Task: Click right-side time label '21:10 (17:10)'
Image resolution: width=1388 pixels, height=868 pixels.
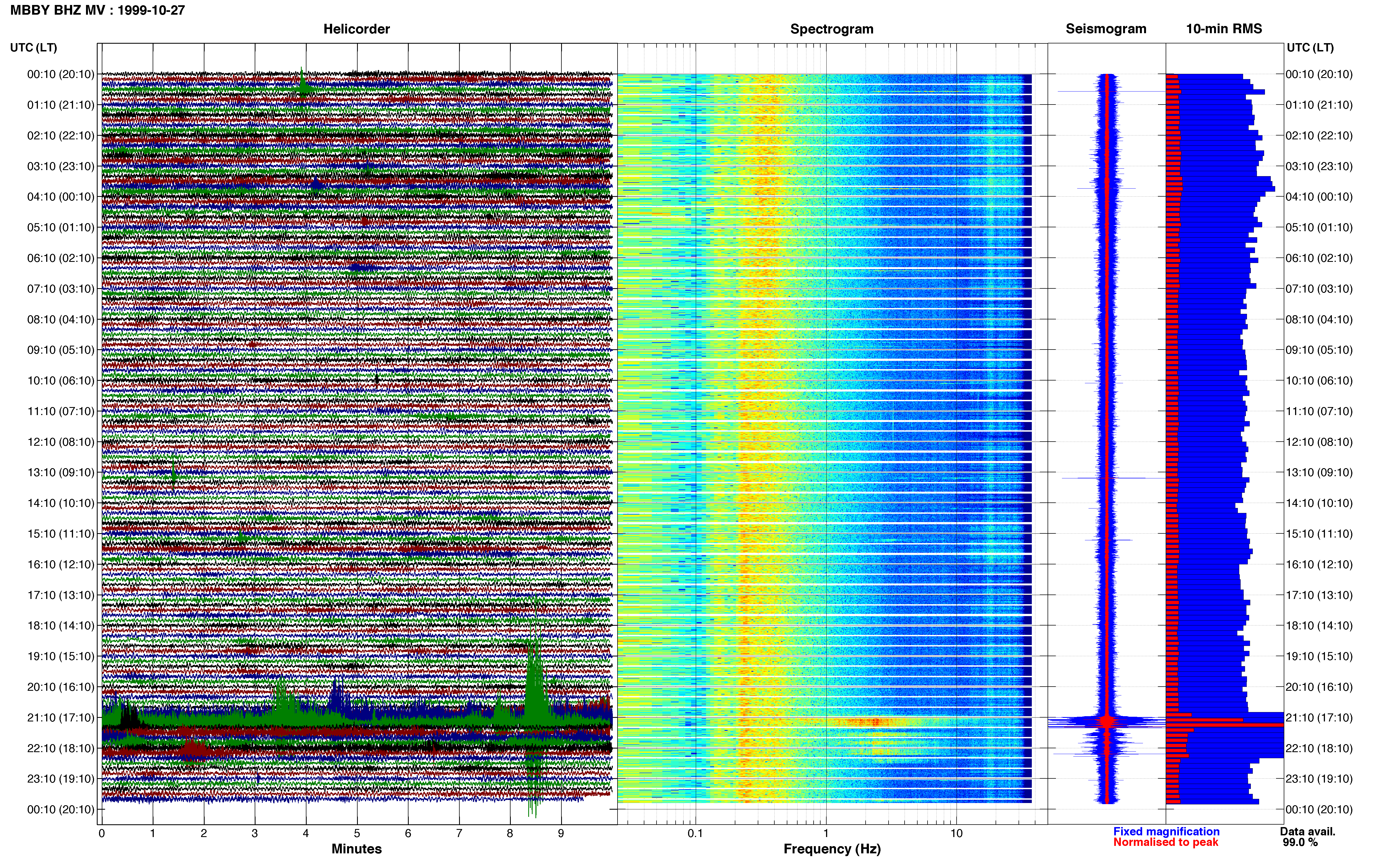Action: coord(1319,717)
